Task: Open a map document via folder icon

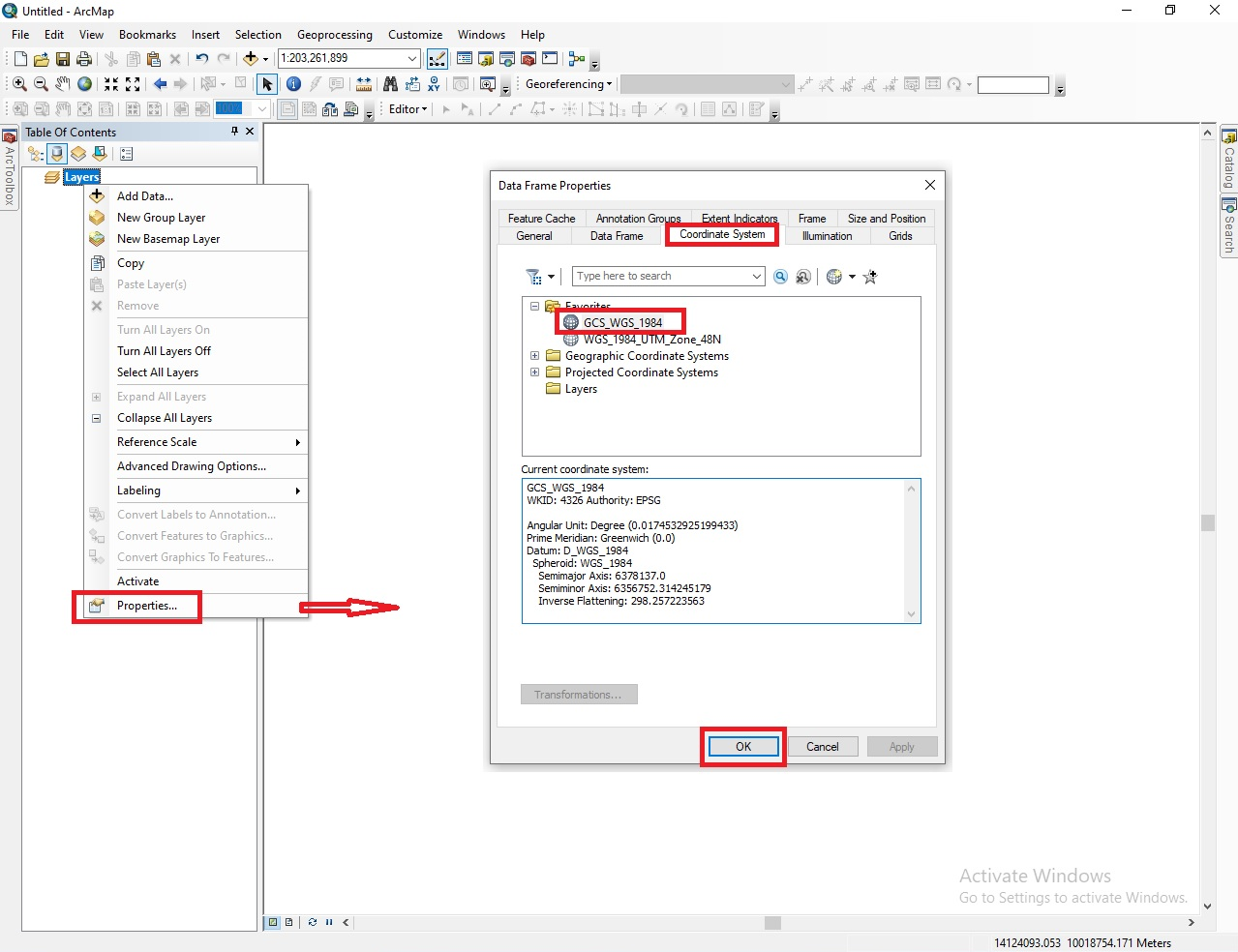Action: pyautogui.click(x=42, y=59)
